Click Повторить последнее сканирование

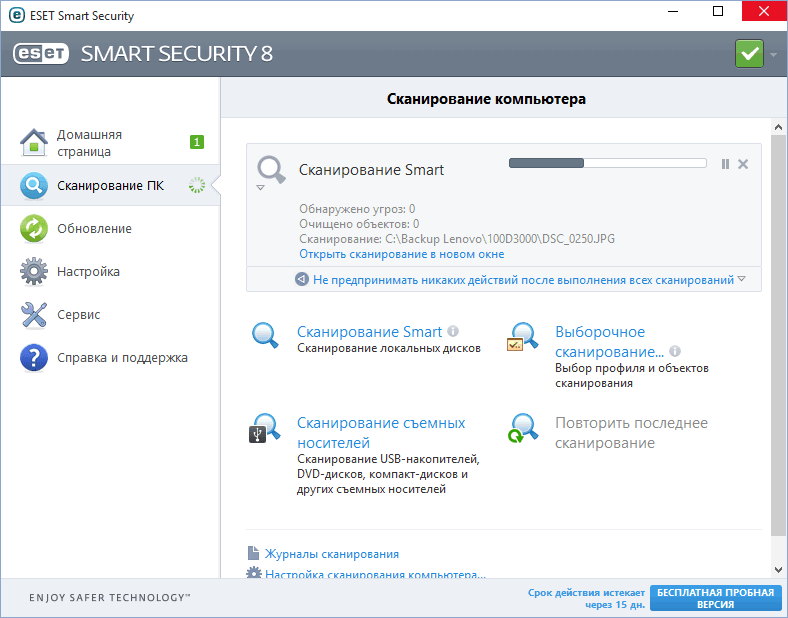[631, 433]
